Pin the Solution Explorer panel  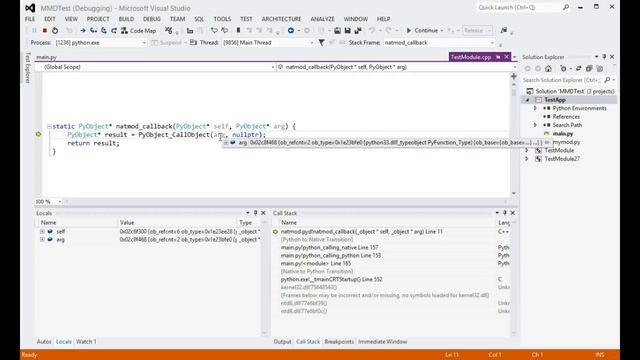(604, 57)
